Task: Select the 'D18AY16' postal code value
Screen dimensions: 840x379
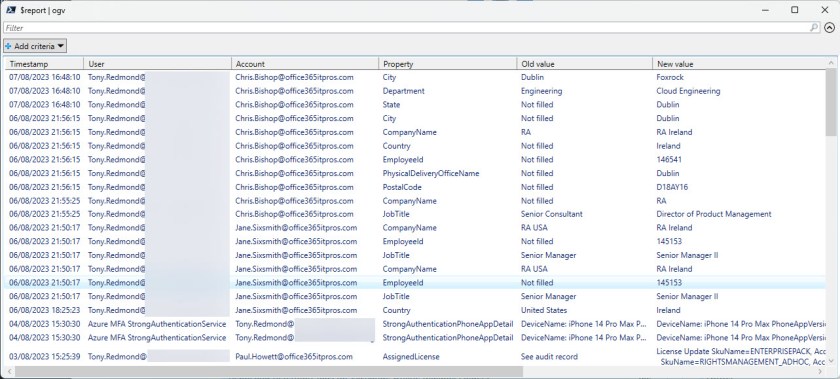Action: 672,188
